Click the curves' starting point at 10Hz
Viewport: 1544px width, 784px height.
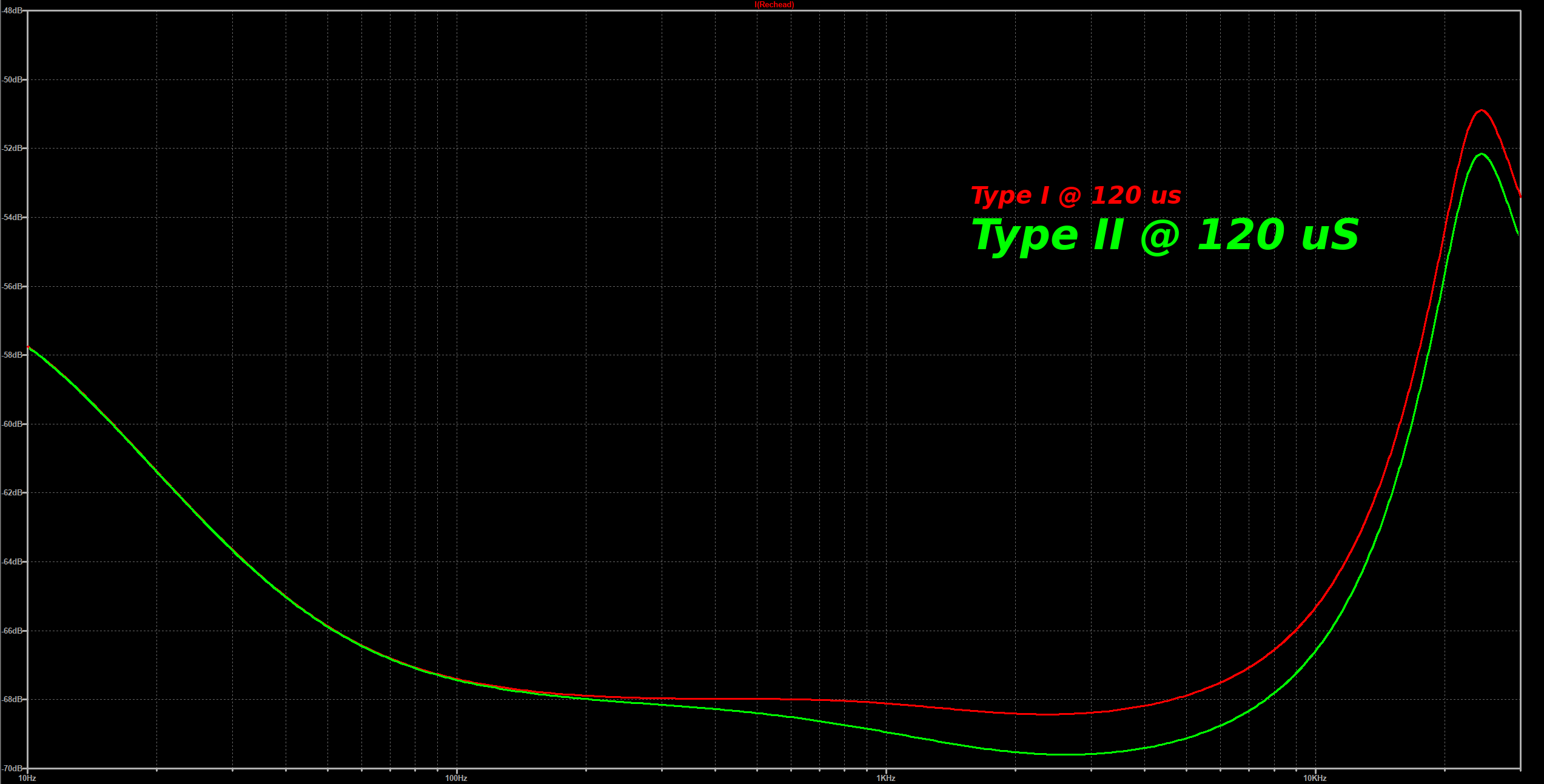29,347
